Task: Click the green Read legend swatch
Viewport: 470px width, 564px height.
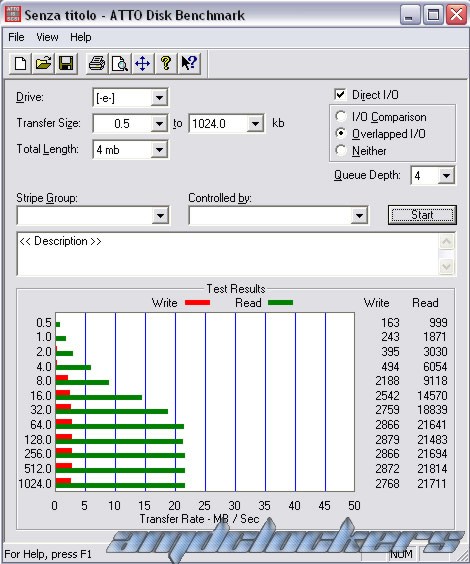Action: (x=280, y=303)
